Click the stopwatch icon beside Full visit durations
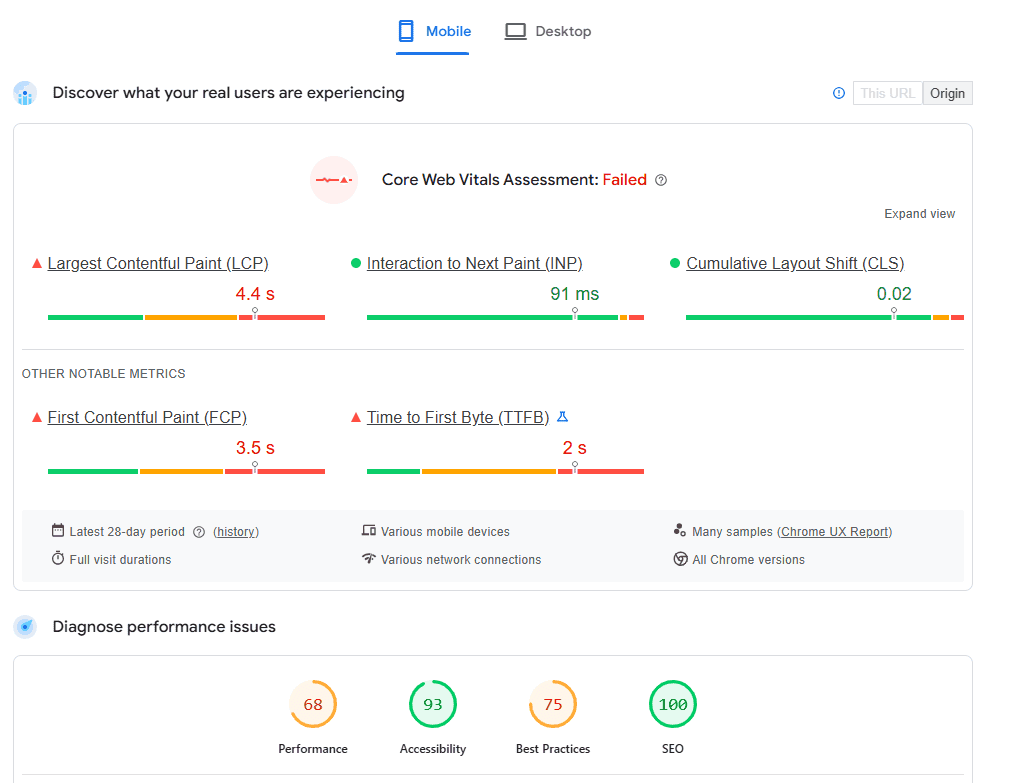 click(58, 559)
